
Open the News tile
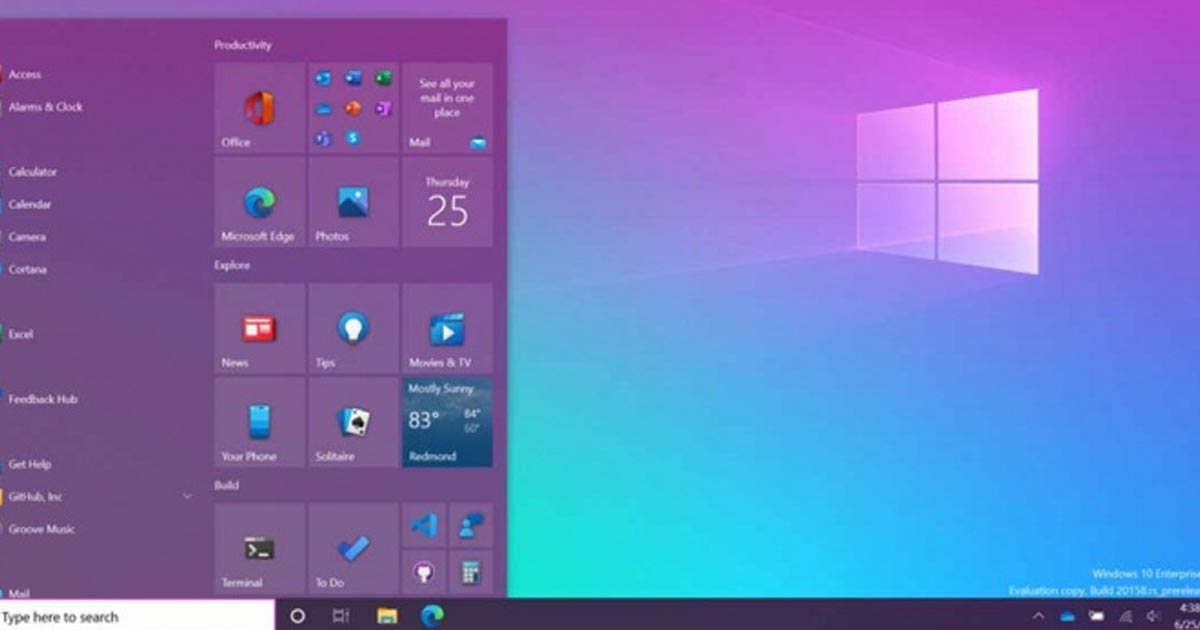[x=259, y=328]
